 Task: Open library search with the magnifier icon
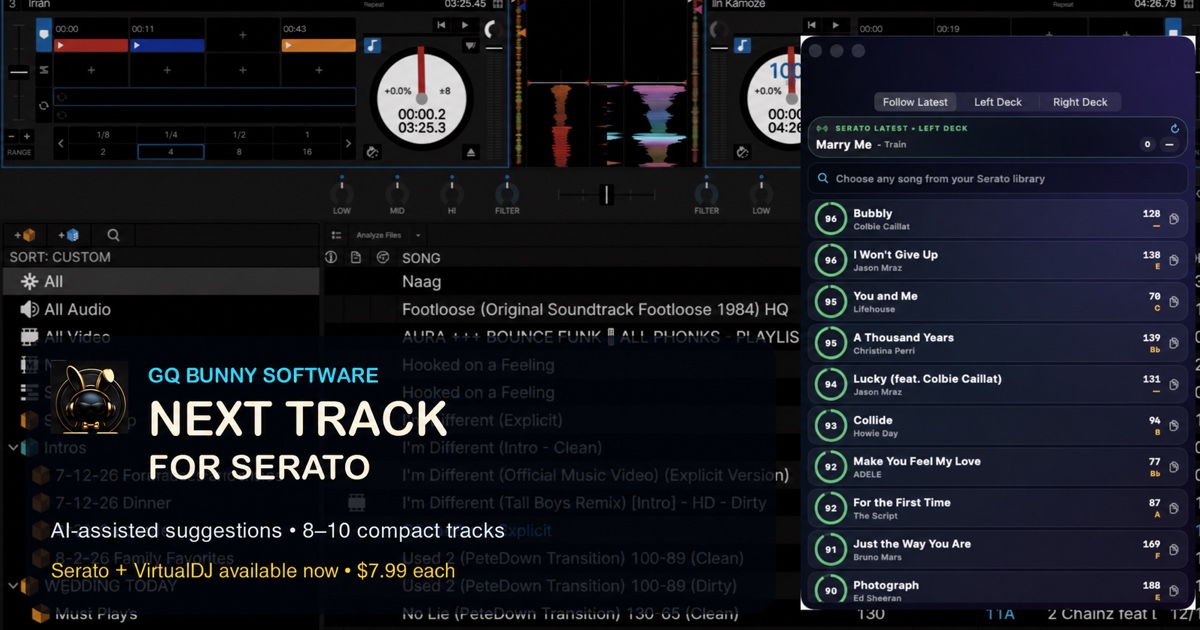point(113,235)
